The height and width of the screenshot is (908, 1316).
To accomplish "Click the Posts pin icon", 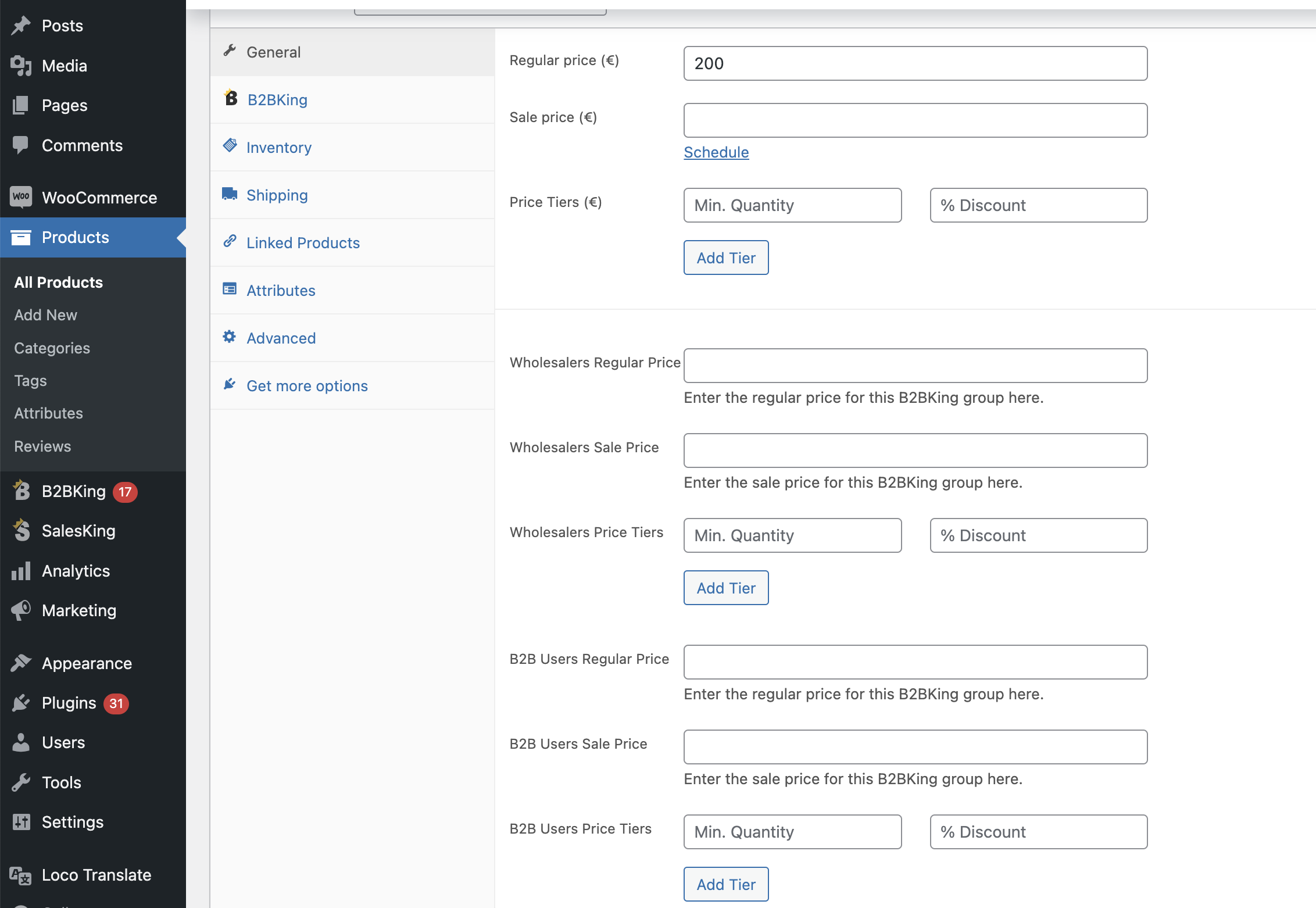I will [21, 26].
